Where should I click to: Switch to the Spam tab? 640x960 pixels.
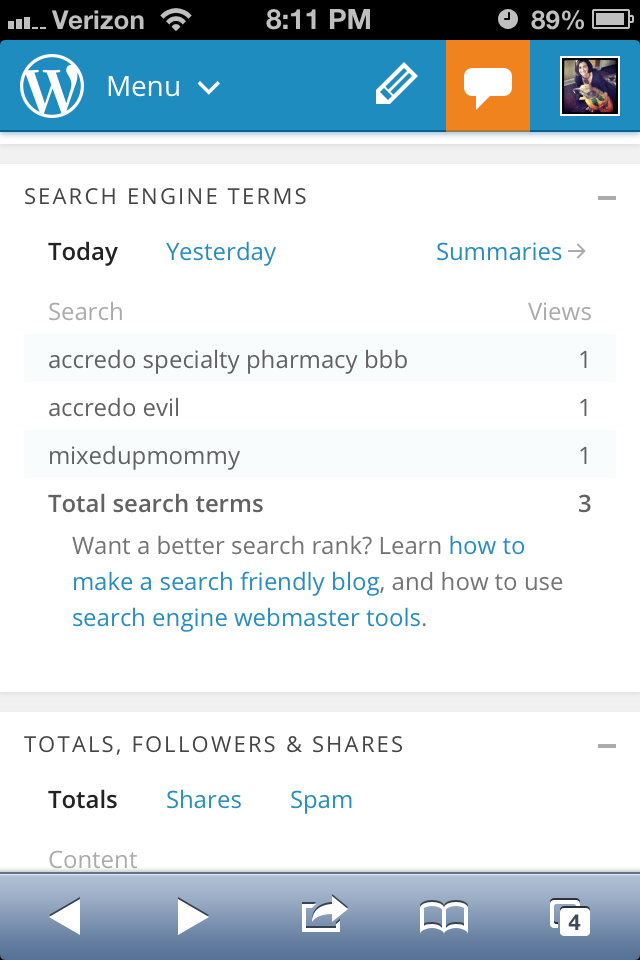pos(321,800)
